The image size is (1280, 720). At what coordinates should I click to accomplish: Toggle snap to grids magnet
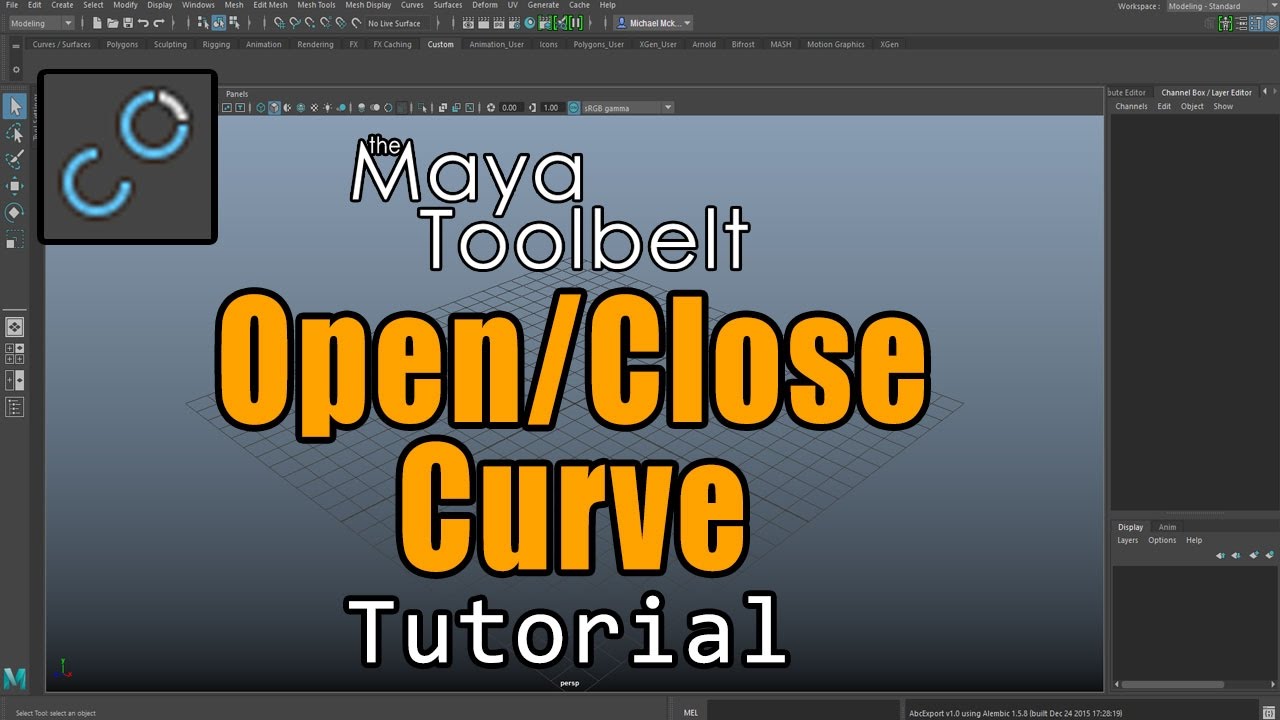[279, 23]
